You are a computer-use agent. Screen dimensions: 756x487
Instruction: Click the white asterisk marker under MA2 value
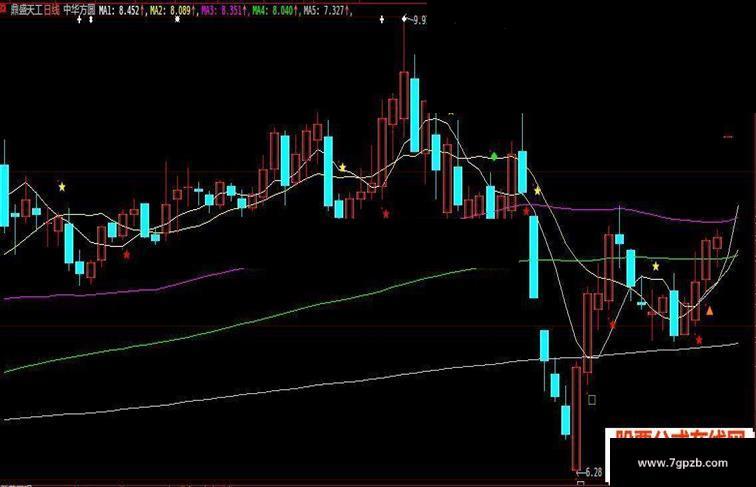pos(177,19)
